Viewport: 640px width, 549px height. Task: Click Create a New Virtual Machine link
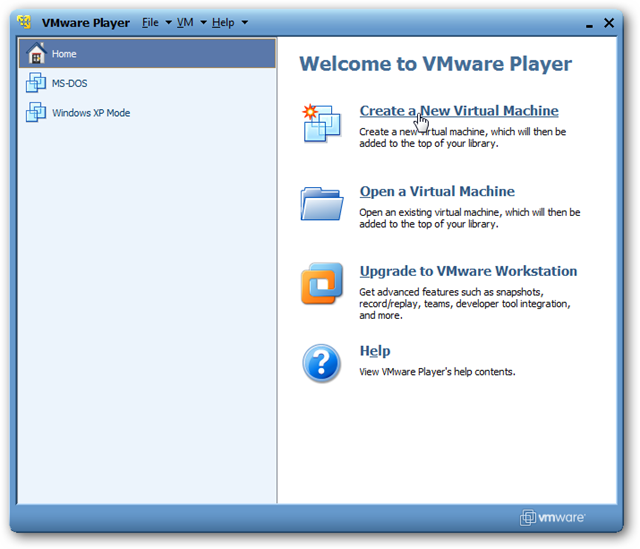coord(459,111)
